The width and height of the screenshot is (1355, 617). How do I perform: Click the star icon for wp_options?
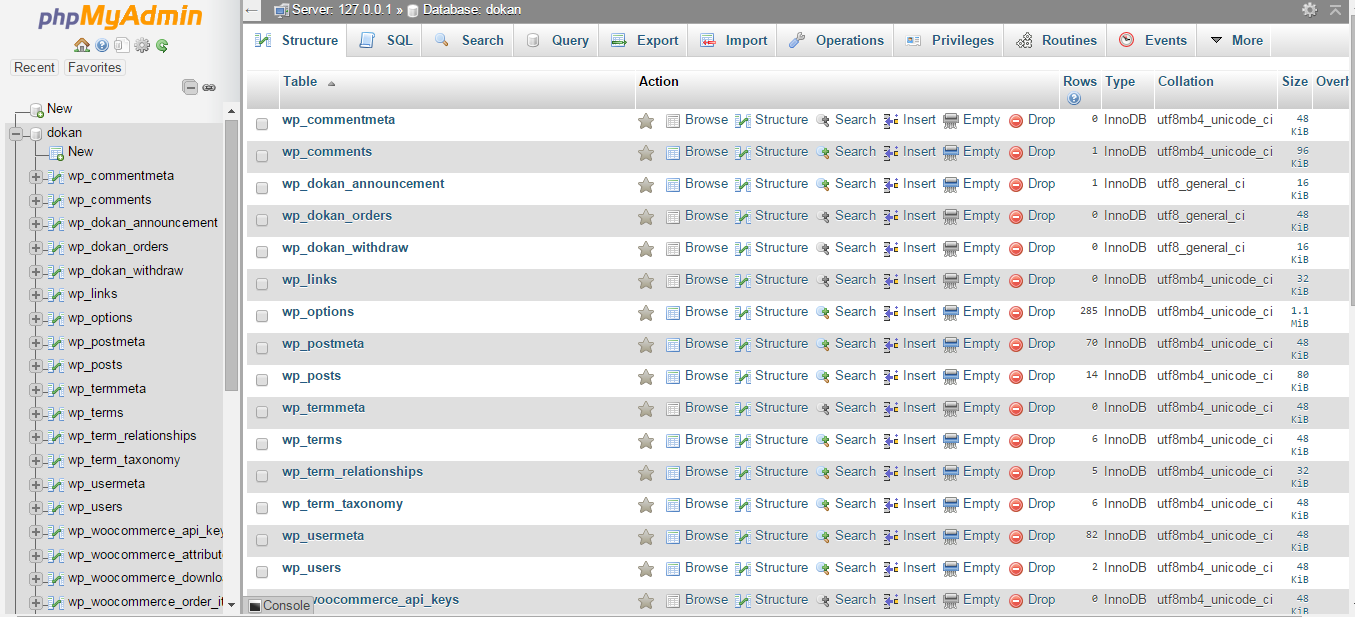point(646,313)
